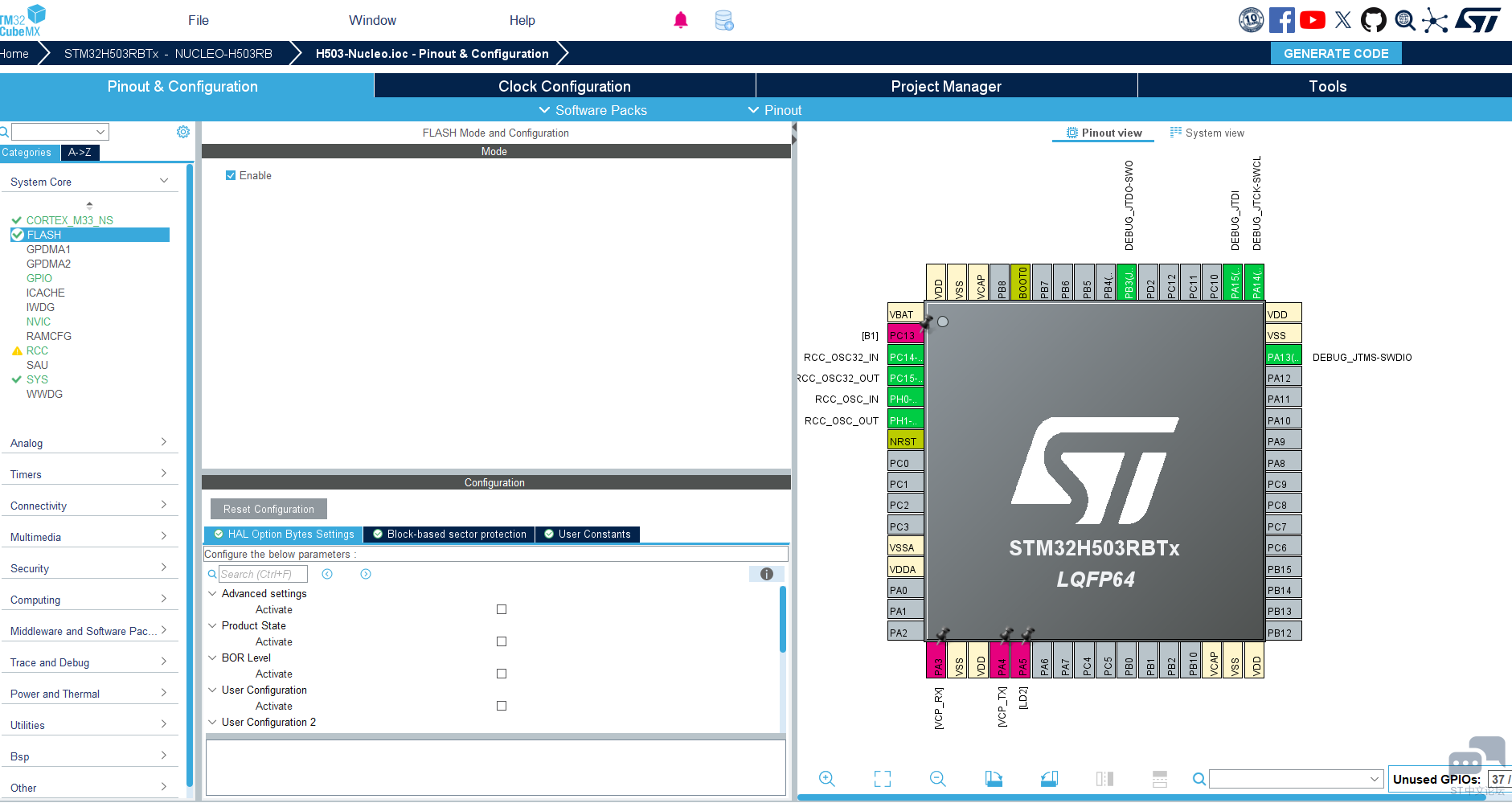Open the ST community network icon
1512x803 pixels.
point(1435,20)
